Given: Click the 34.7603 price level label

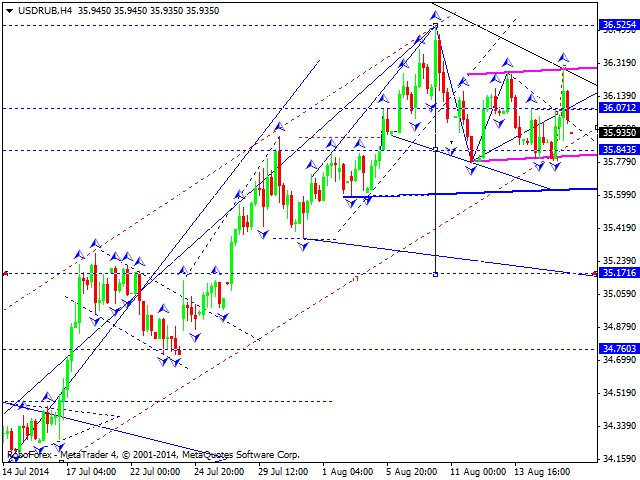Looking at the screenshot, I should 619,348.
